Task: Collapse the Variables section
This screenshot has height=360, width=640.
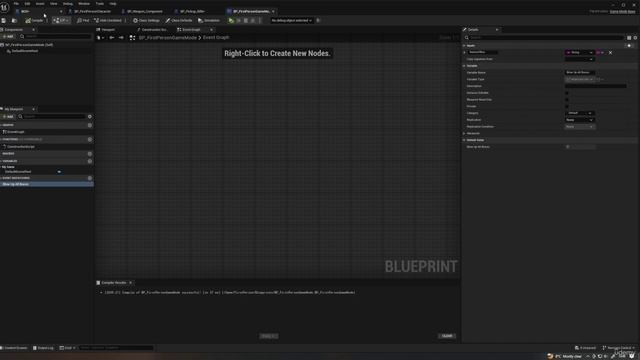Action: click(x=1, y=161)
